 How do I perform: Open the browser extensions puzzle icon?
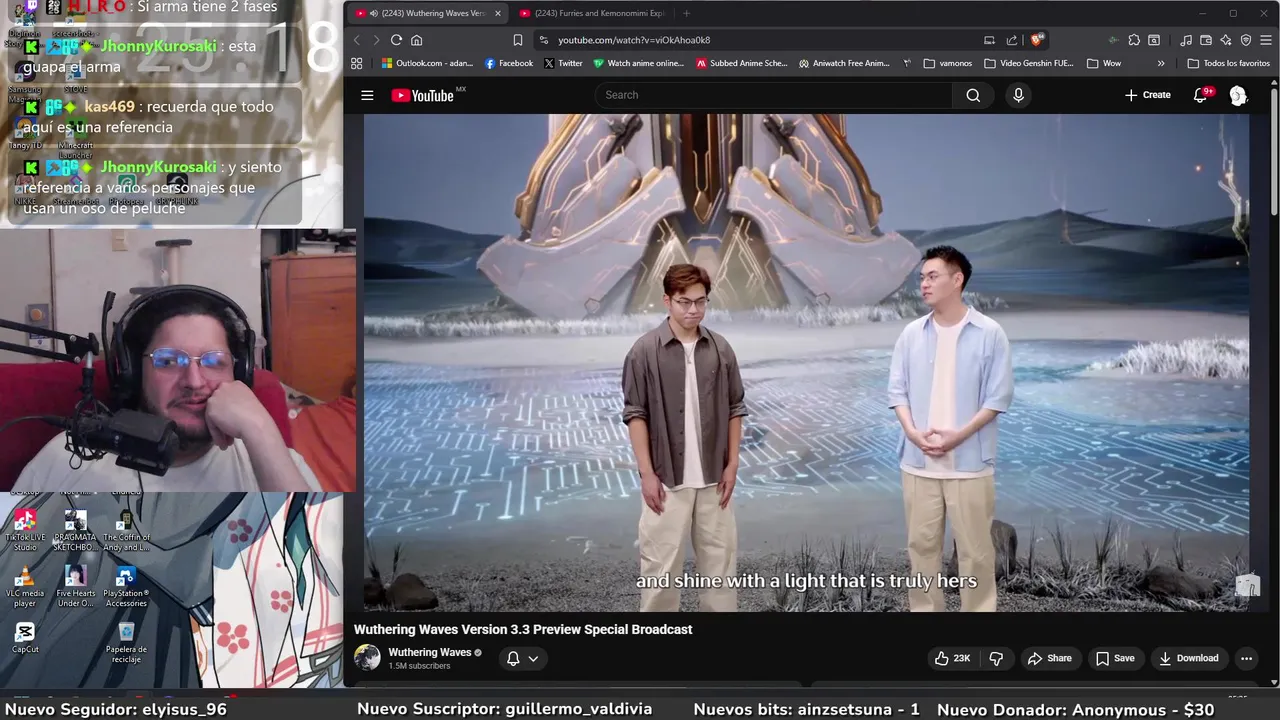coord(1134,40)
